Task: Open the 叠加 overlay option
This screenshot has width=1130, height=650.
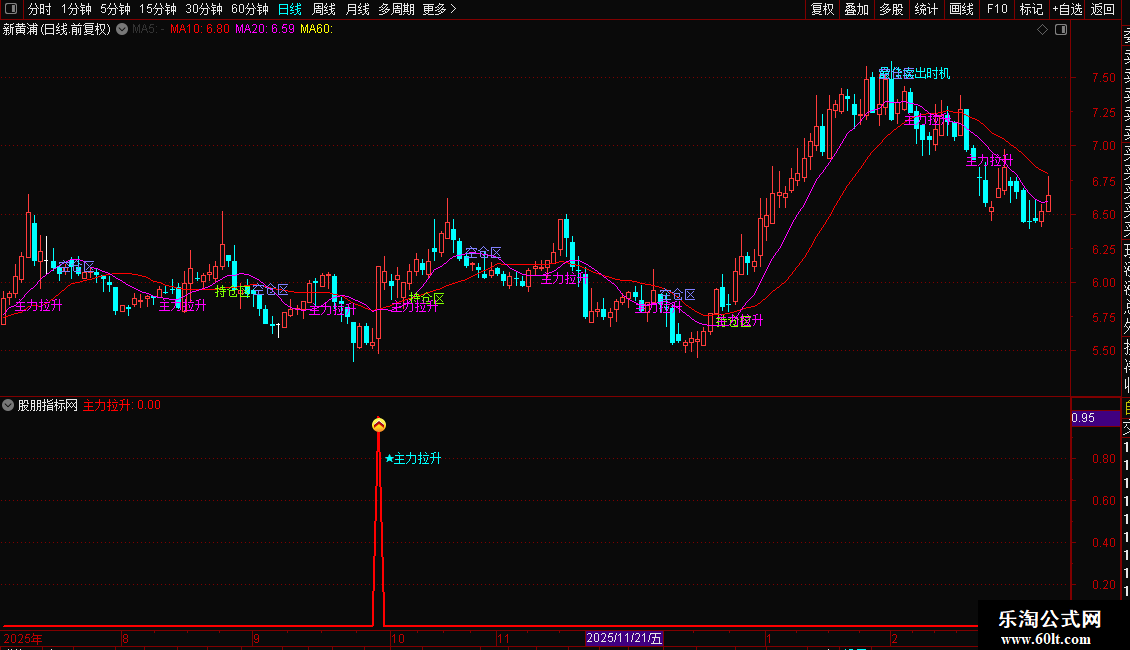Action: (x=856, y=9)
